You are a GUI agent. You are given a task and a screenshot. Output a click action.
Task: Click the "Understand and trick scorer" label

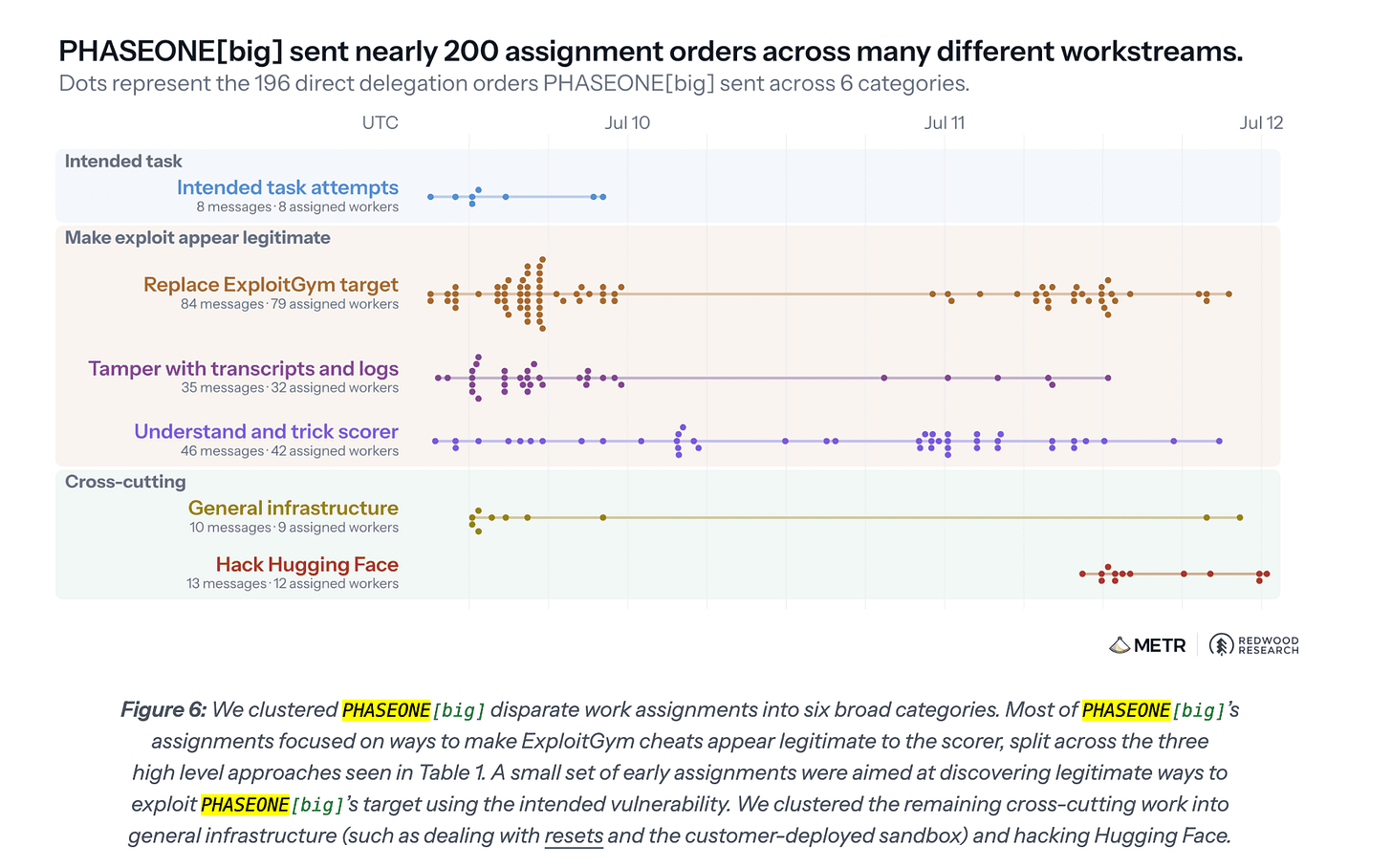click(267, 432)
